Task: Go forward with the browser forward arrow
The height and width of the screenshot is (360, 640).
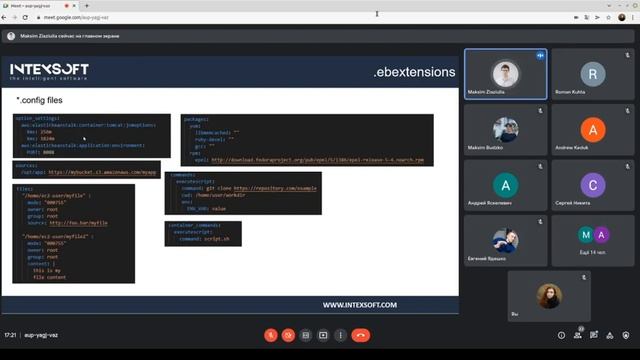Action: tap(15, 18)
